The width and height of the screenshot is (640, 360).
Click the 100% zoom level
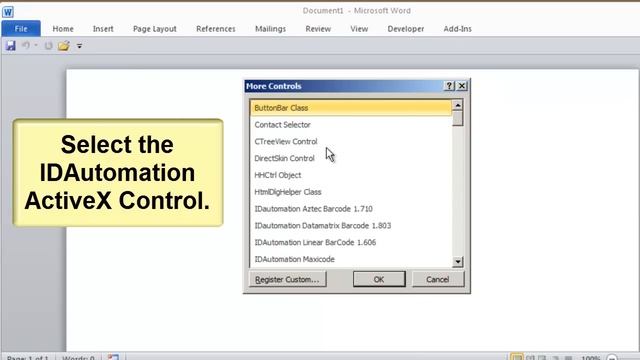[590, 358]
